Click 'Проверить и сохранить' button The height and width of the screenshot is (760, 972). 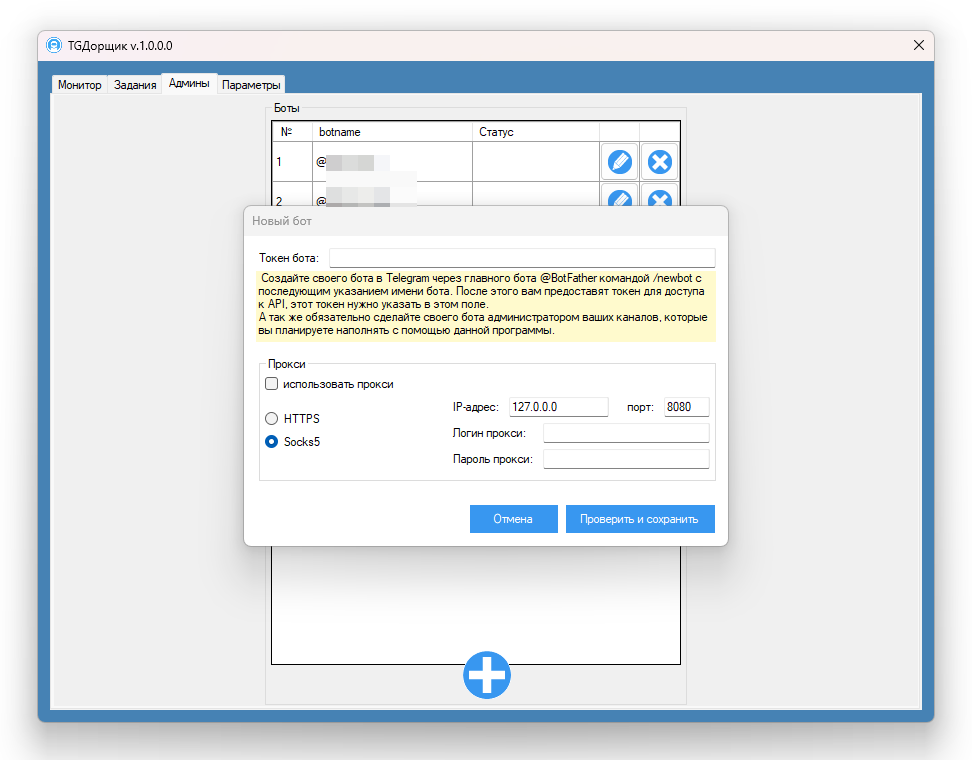[640, 519]
